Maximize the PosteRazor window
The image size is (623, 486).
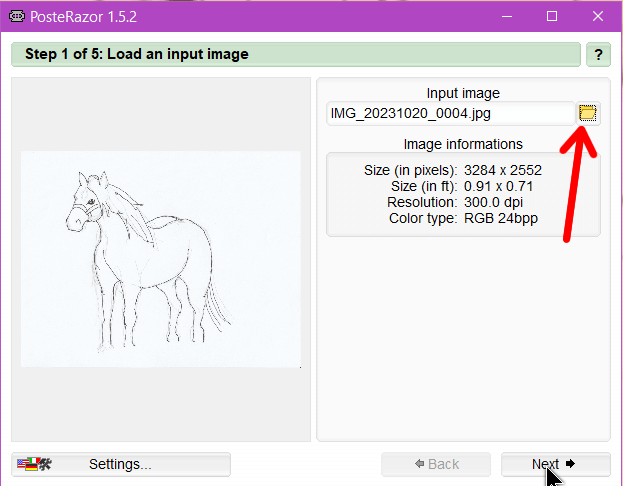[x=551, y=16]
